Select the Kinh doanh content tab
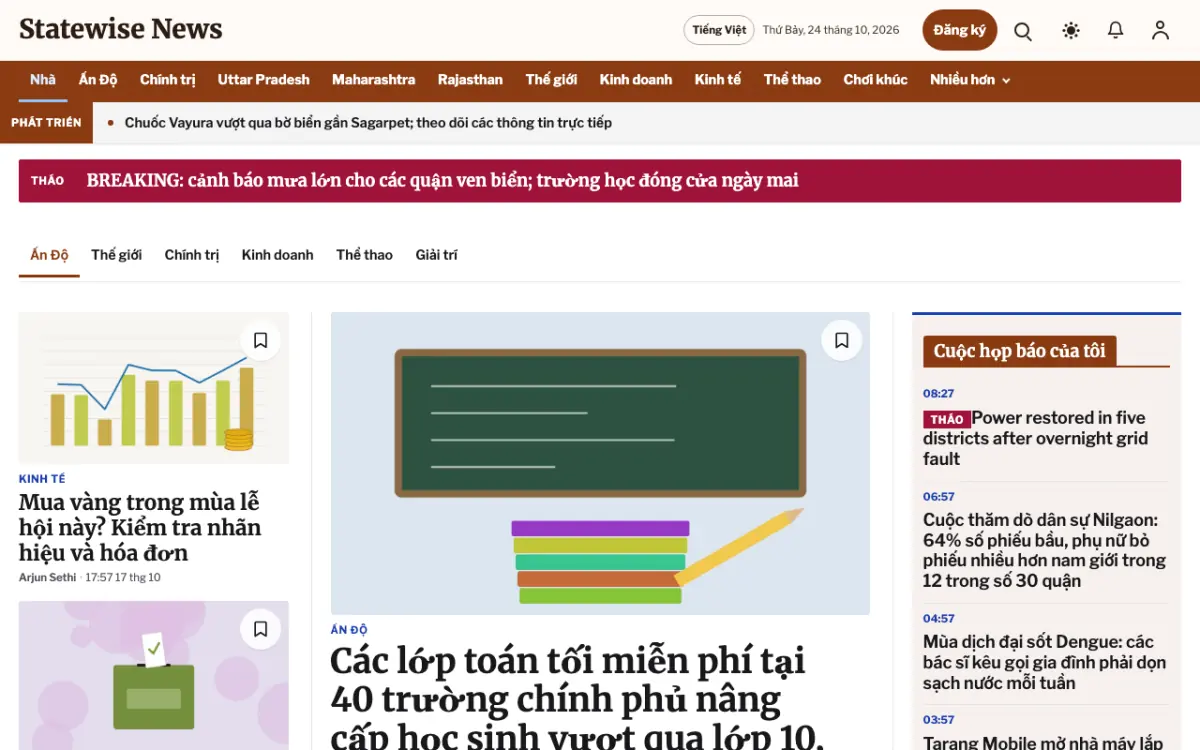 [278, 255]
